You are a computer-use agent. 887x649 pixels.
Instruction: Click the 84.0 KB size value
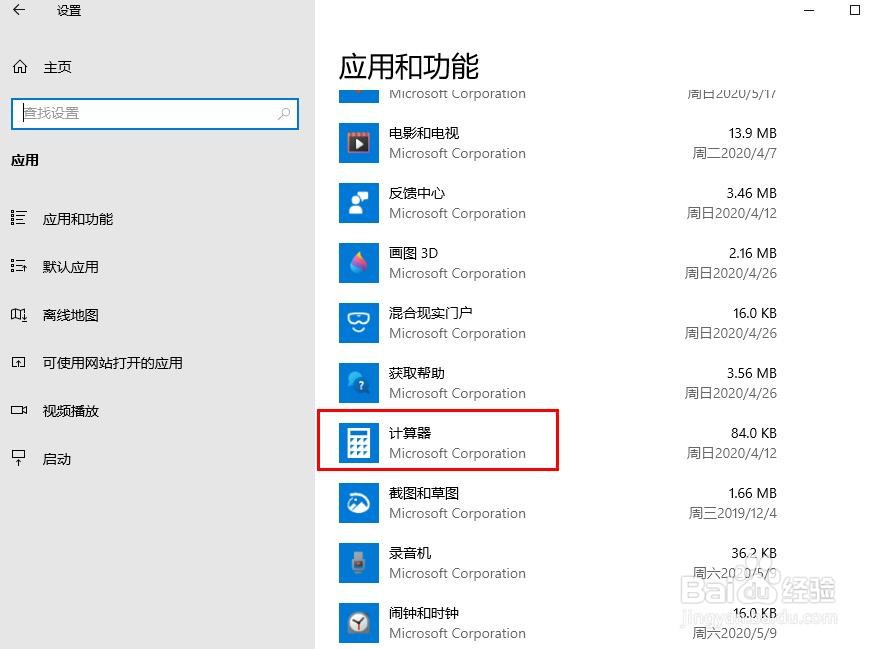753,433
